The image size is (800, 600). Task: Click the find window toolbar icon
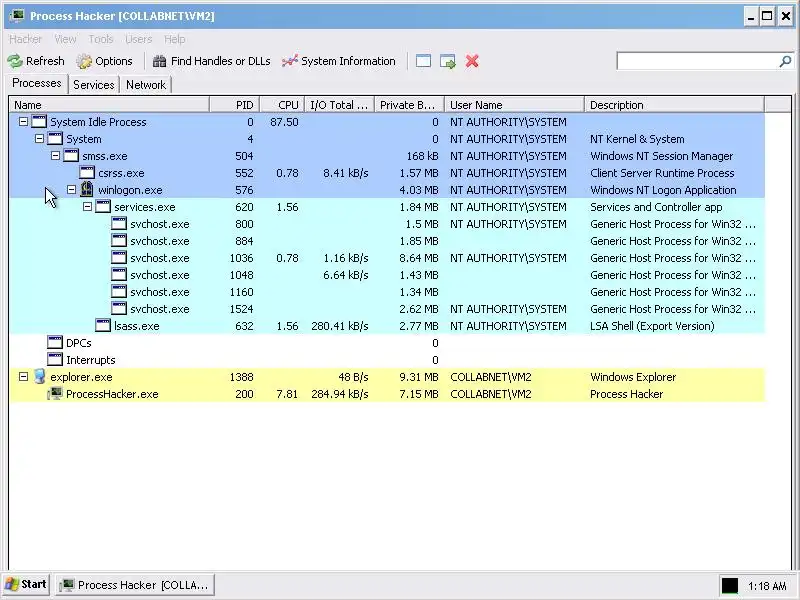423,61
